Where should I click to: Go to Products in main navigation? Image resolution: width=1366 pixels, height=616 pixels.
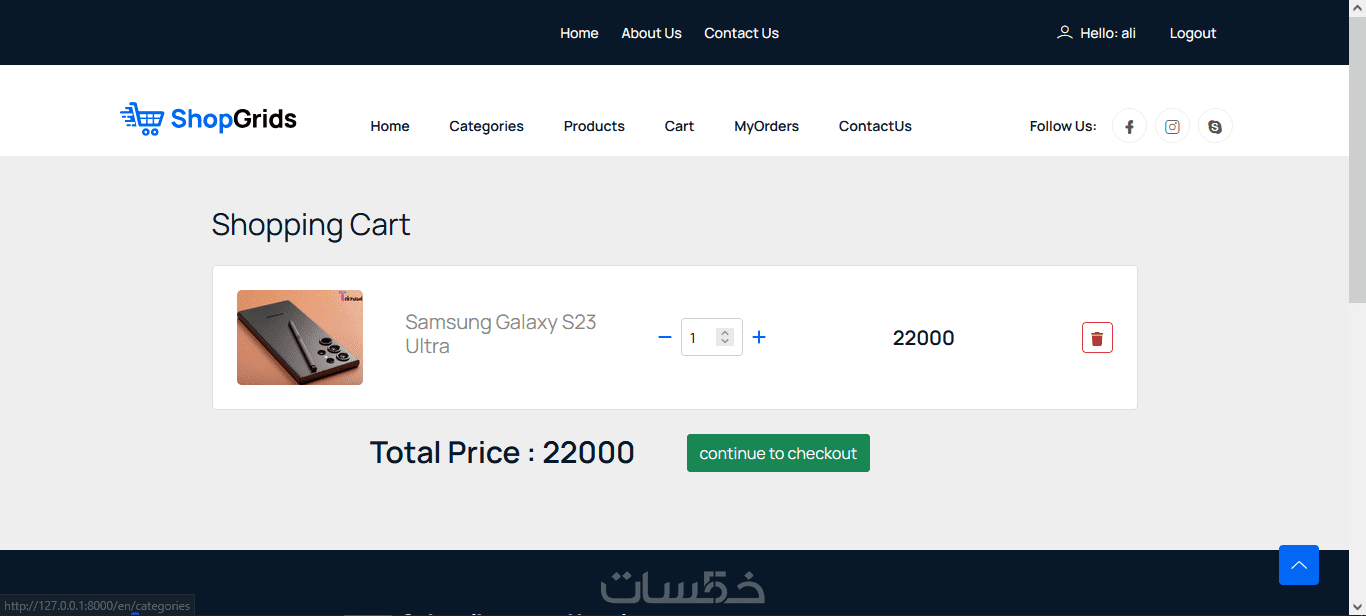(x=594, y=126)
